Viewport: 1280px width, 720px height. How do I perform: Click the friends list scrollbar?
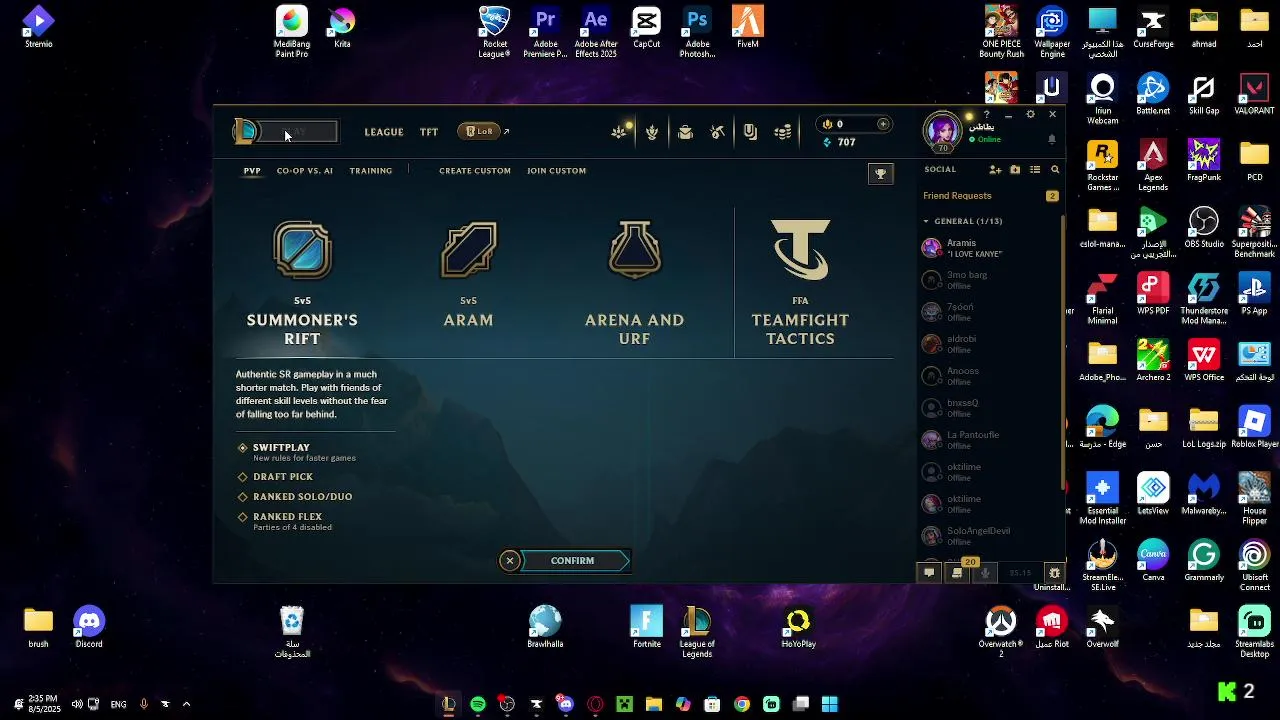(x=1062, y=350)
